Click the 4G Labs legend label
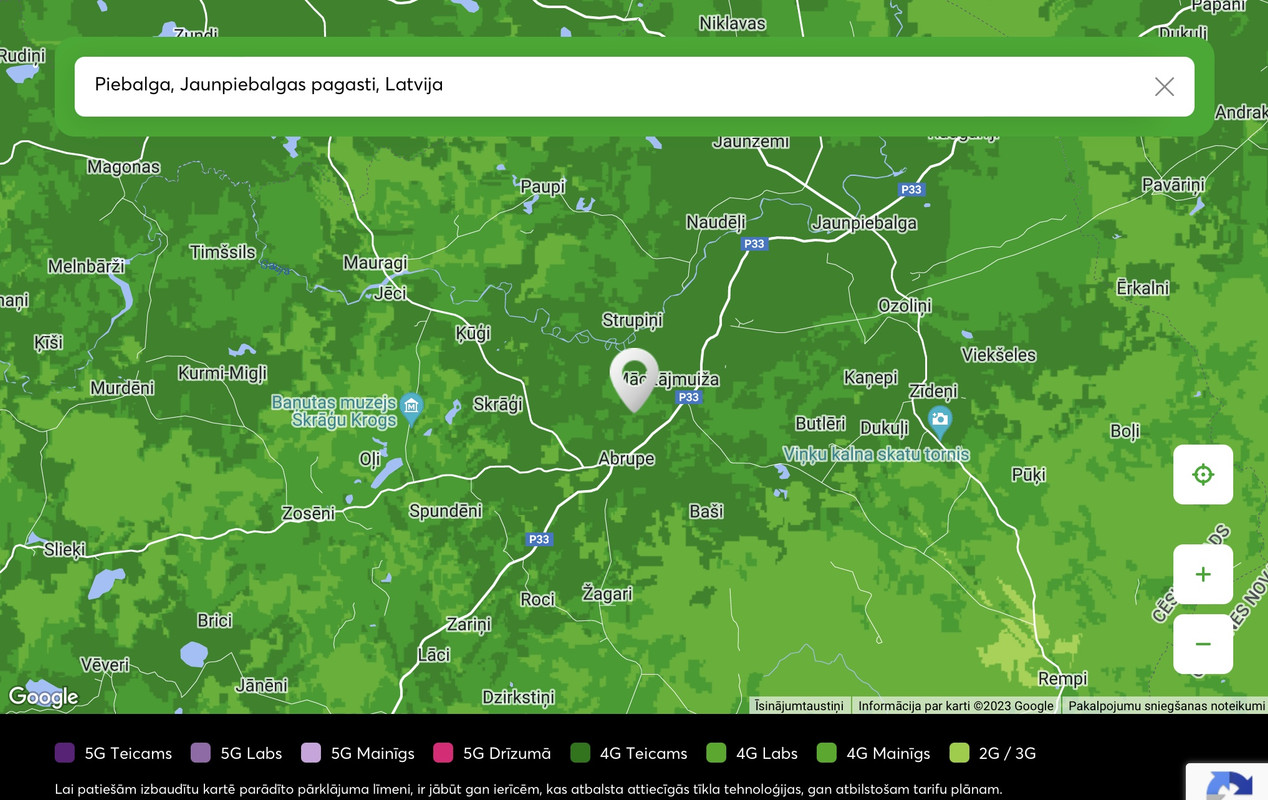The image size is (1268, 800). coord(767,753)
